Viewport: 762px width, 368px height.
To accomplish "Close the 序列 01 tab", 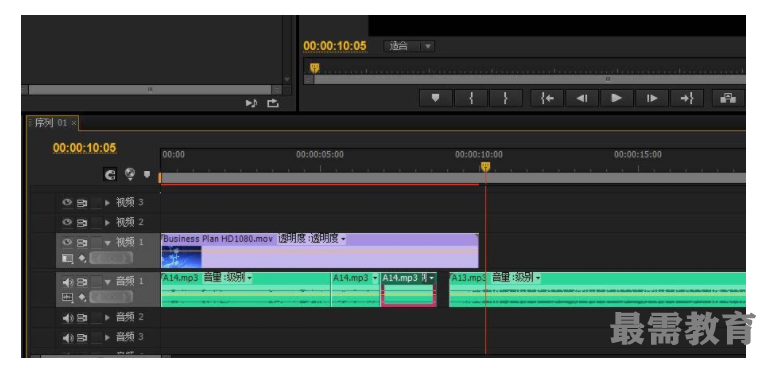I will click(73, 123).
